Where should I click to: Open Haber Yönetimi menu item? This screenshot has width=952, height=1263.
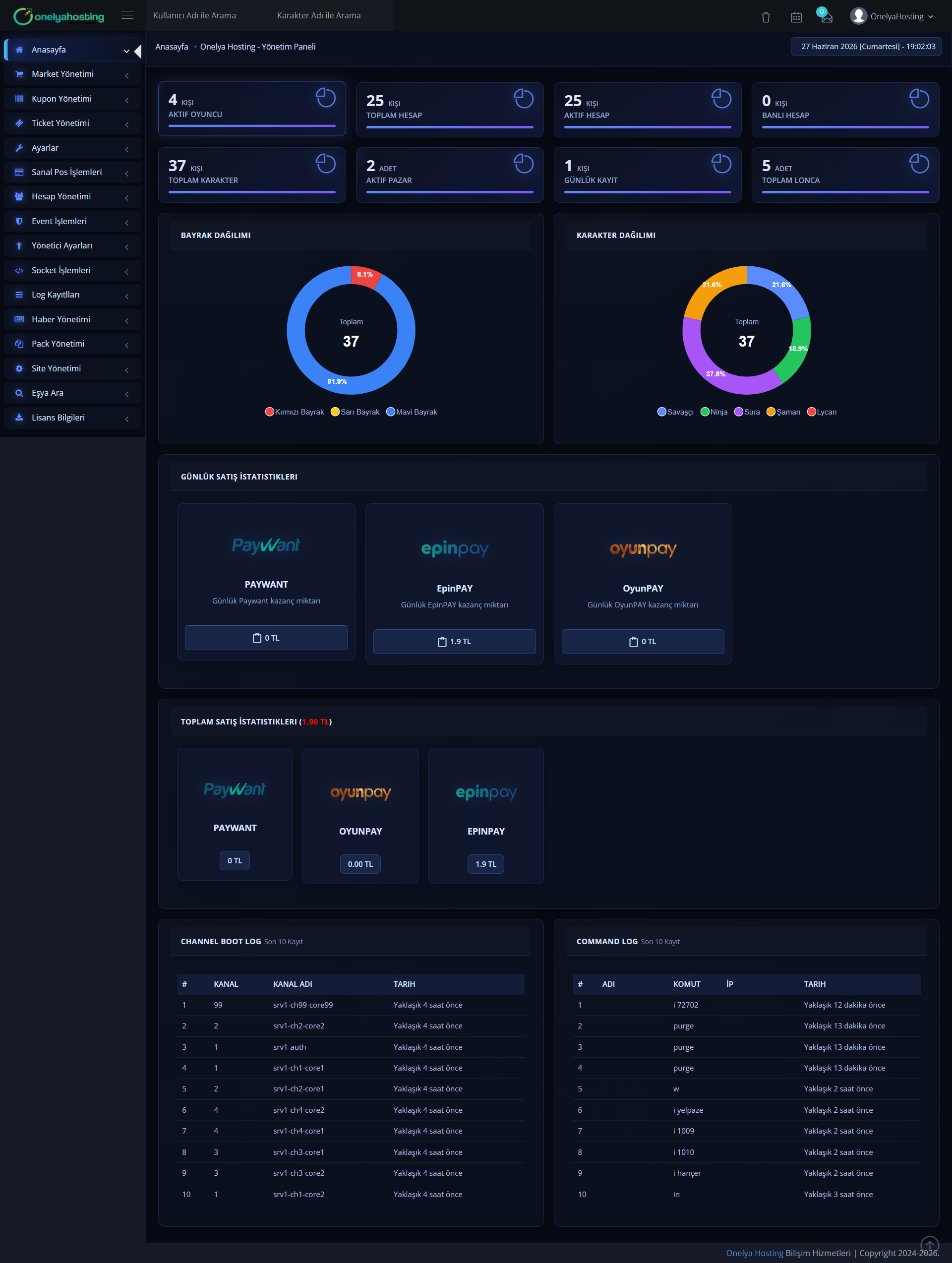click(72, 320)
